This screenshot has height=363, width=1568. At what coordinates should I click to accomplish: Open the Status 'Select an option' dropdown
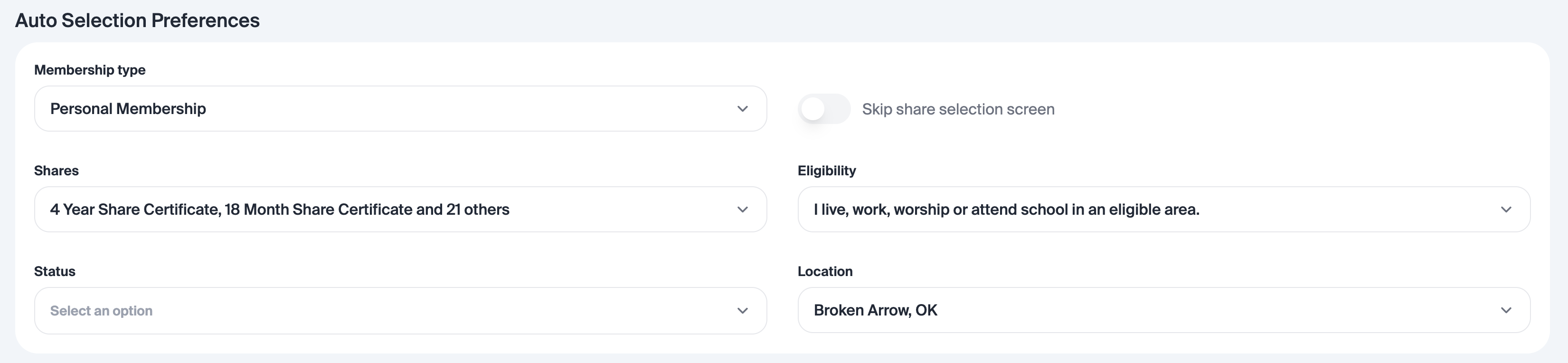tap(389, 311)
